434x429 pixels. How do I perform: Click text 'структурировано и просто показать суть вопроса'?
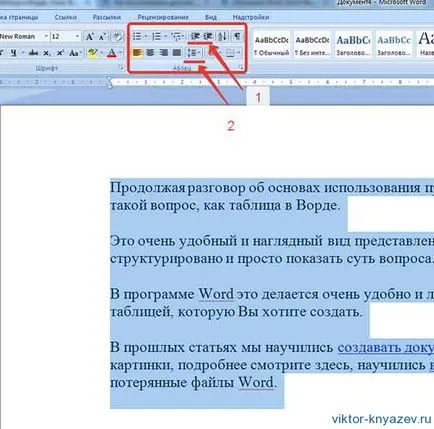pyautogui.click(x=271, y=259)
